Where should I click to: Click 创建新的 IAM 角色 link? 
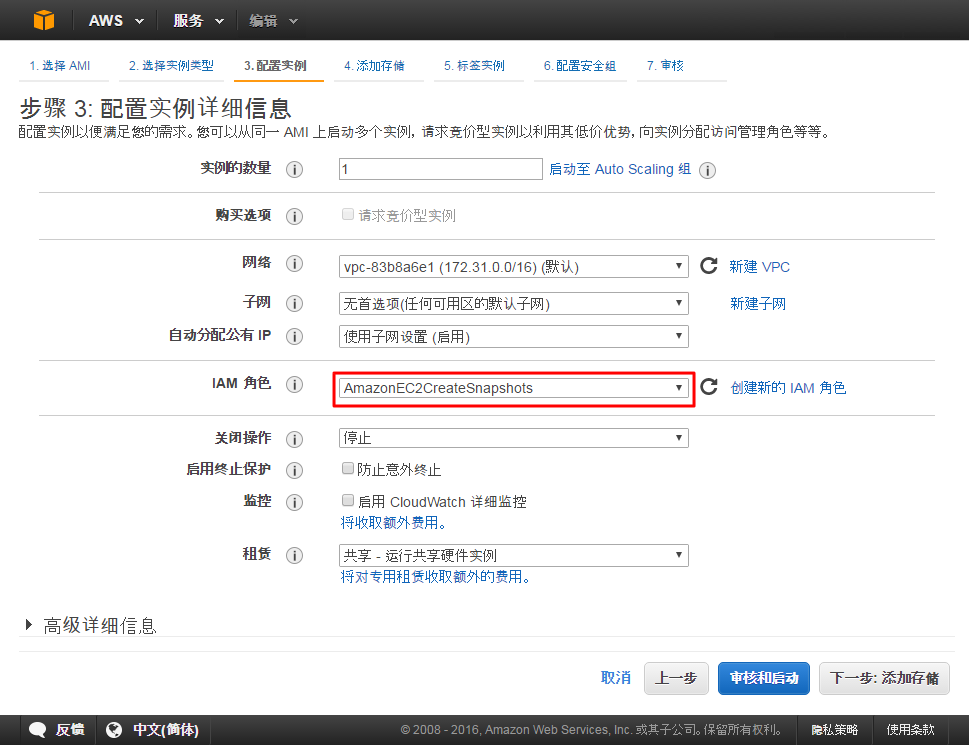pyautogui.click(x=788, y=387)
